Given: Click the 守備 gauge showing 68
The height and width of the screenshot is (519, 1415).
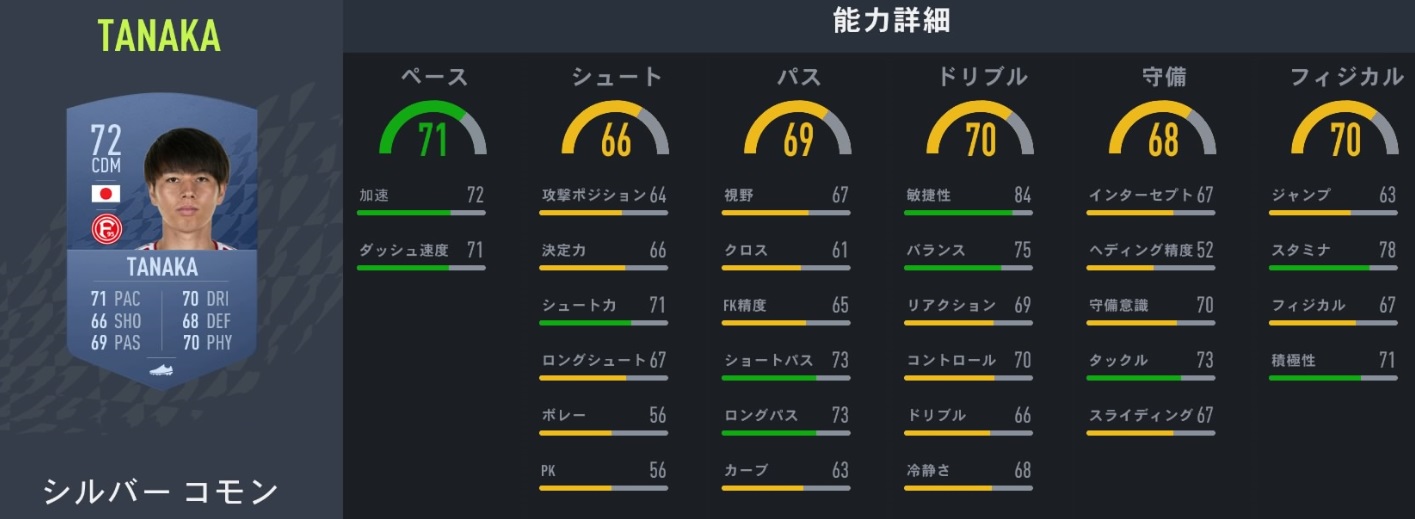Looking at the screenshot, I should click(x=1163, y=133).
